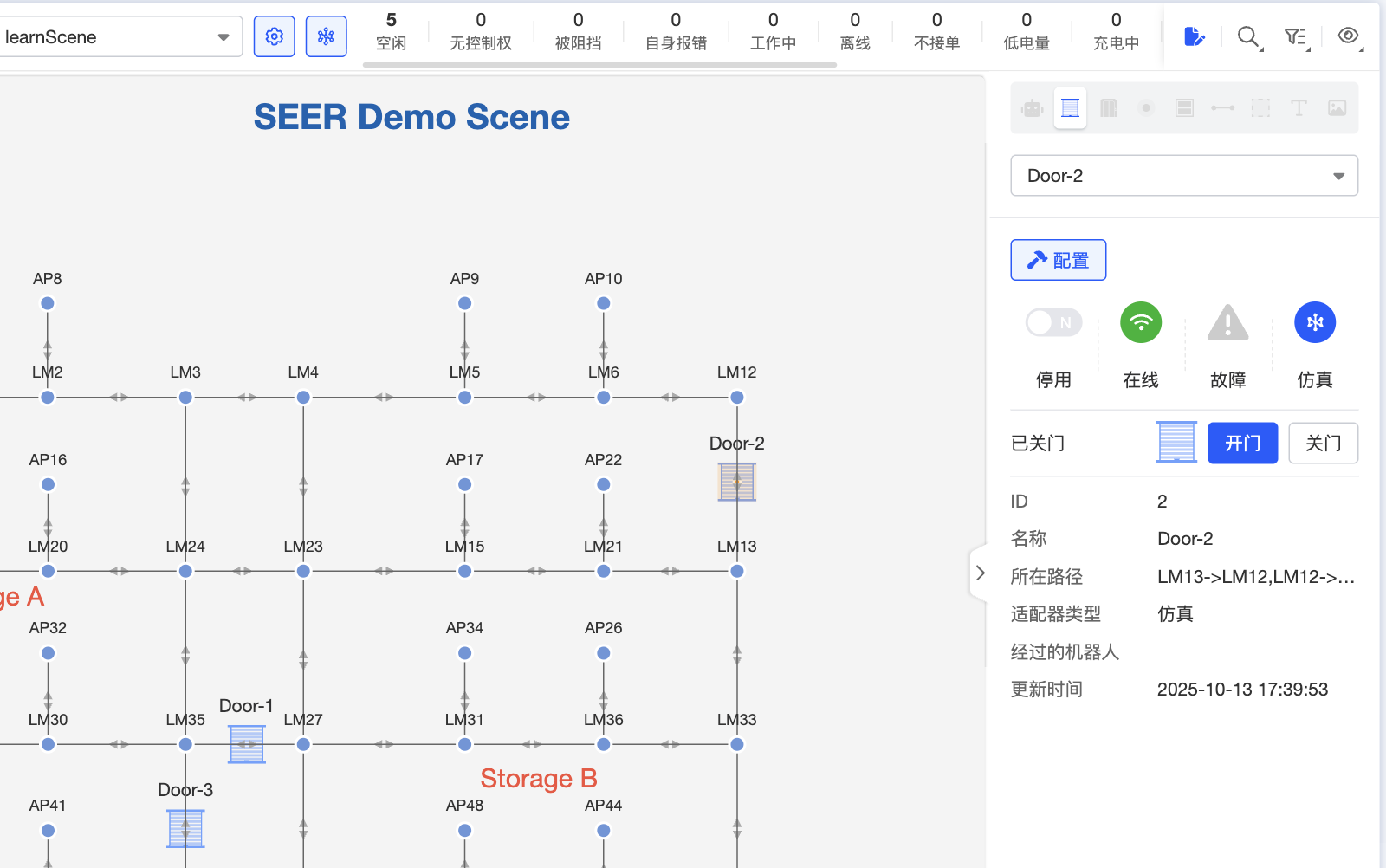Select the text T tool icon
The height and width of the screenshot is (868, 1386).
point(1299,108)
